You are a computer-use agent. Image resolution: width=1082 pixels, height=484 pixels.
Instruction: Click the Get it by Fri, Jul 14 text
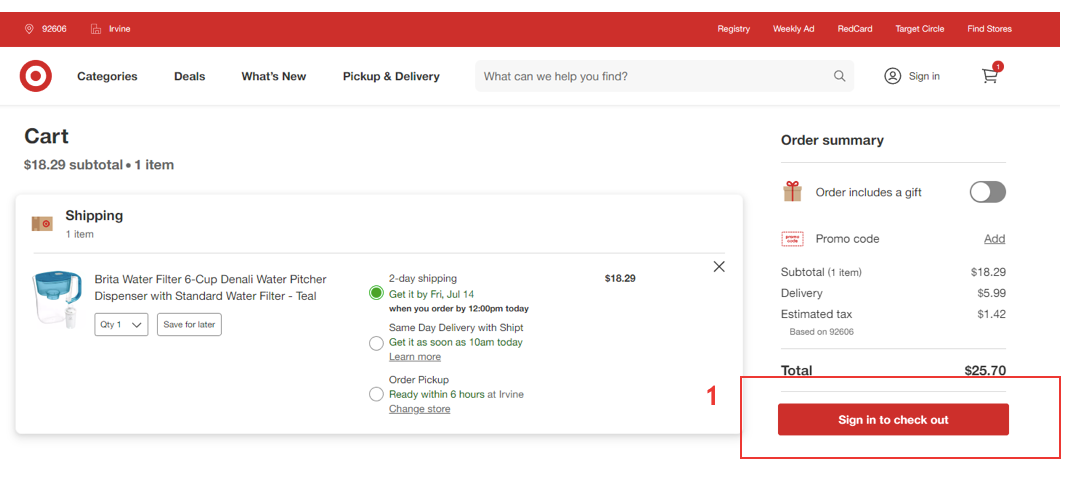click(431, 294)
